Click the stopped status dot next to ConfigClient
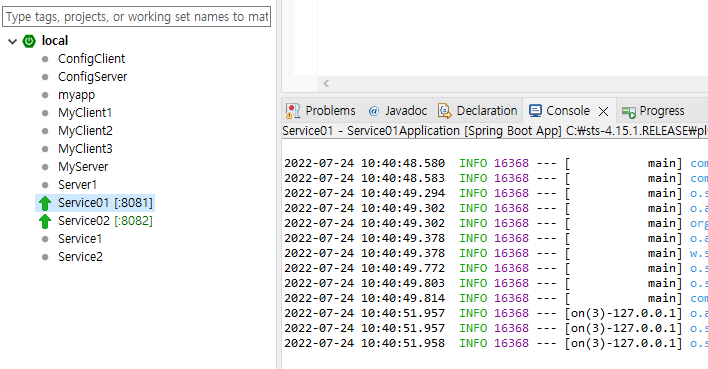Viewport: 708px width, 369px height. 45,59
